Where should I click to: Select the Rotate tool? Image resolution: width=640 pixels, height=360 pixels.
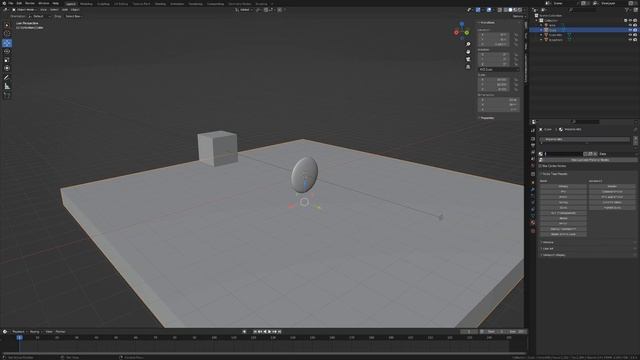[x=7, y=51]
